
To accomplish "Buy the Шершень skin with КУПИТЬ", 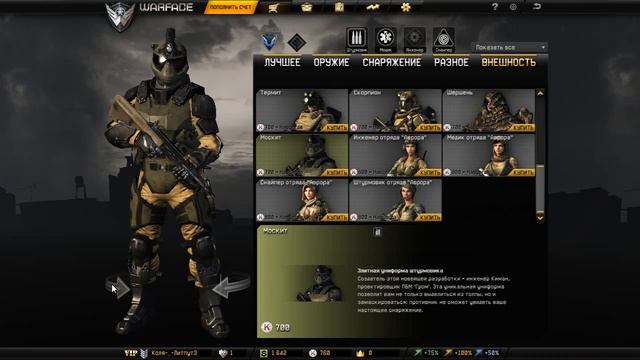I will point(523,128).
